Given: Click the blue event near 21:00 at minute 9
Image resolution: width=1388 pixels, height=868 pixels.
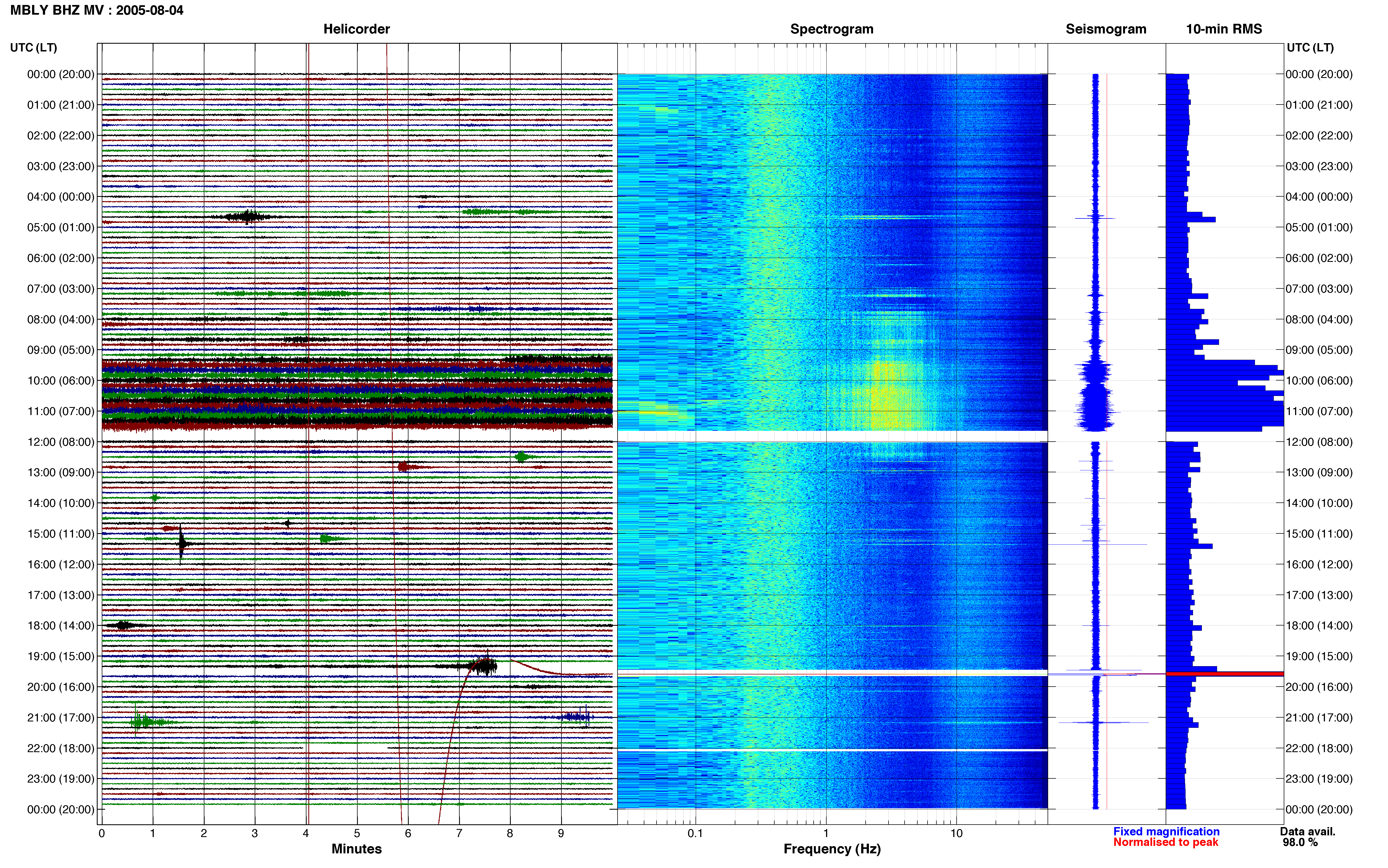Looking at the screenshot, I should click(x=576, y=716).
